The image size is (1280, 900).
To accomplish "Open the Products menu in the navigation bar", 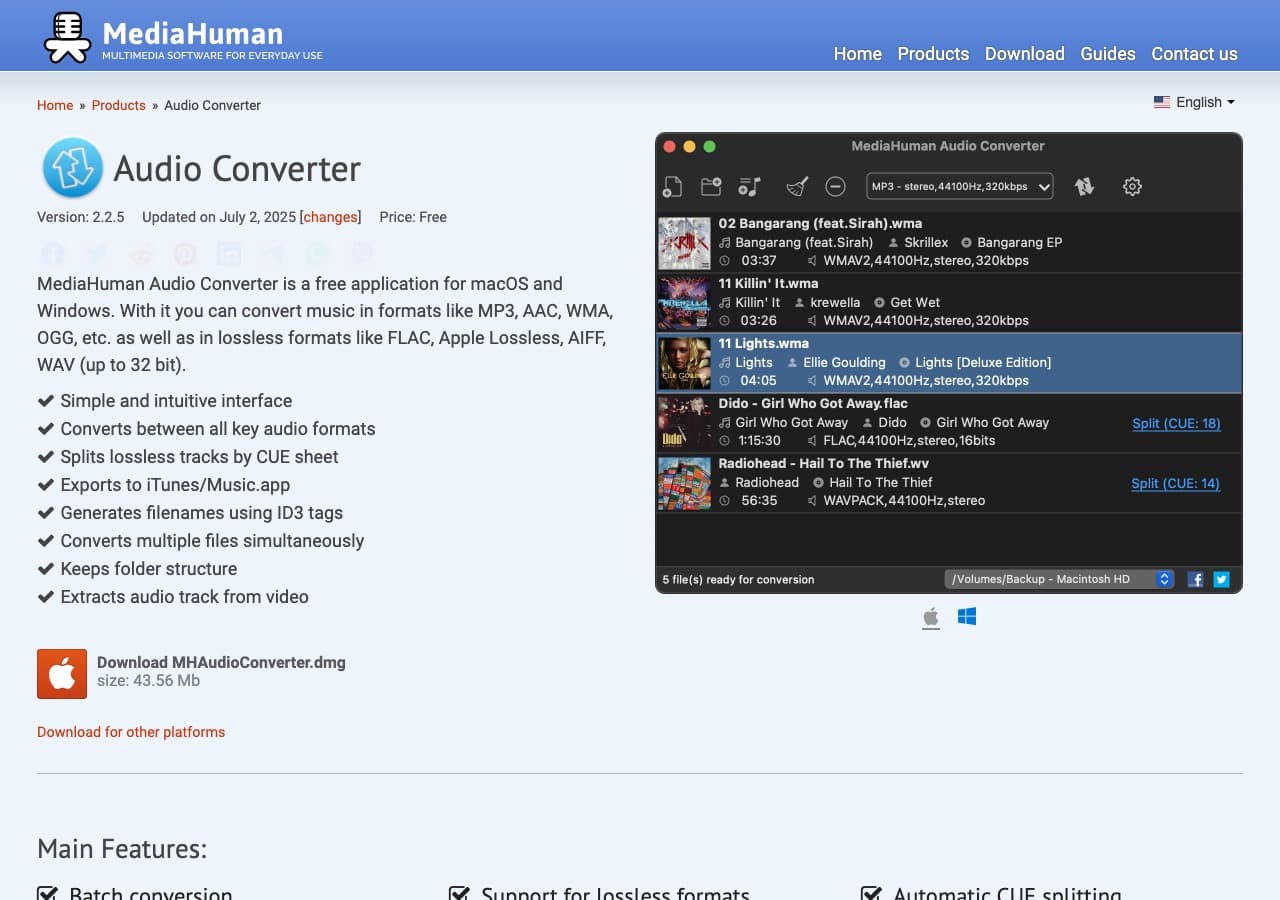I will [x=932, y=54].
